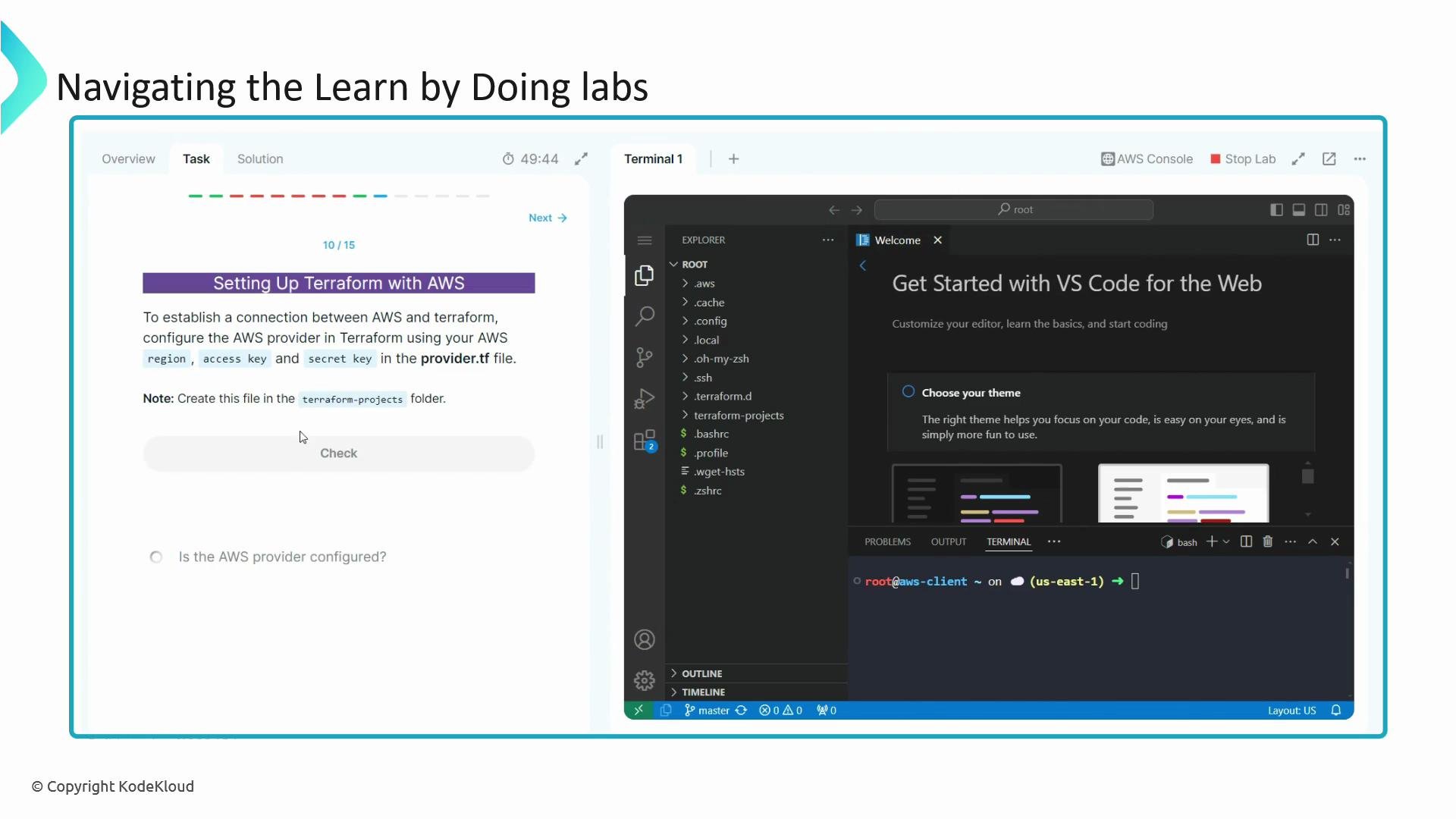Select the Choose your theme radio step

tap(908, 392)
